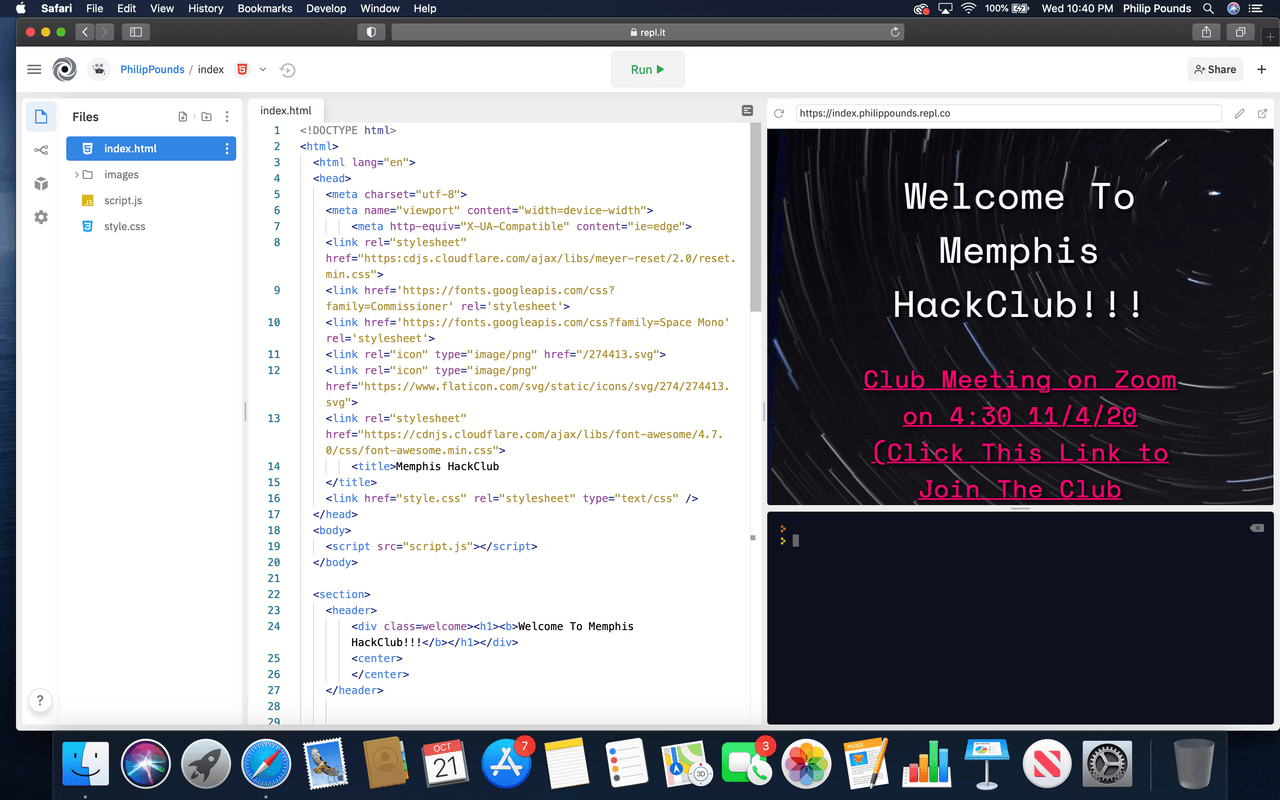Click the Help question mark button
The height and width of the screenshot is (800, 1280).
[x=40, y=700]
